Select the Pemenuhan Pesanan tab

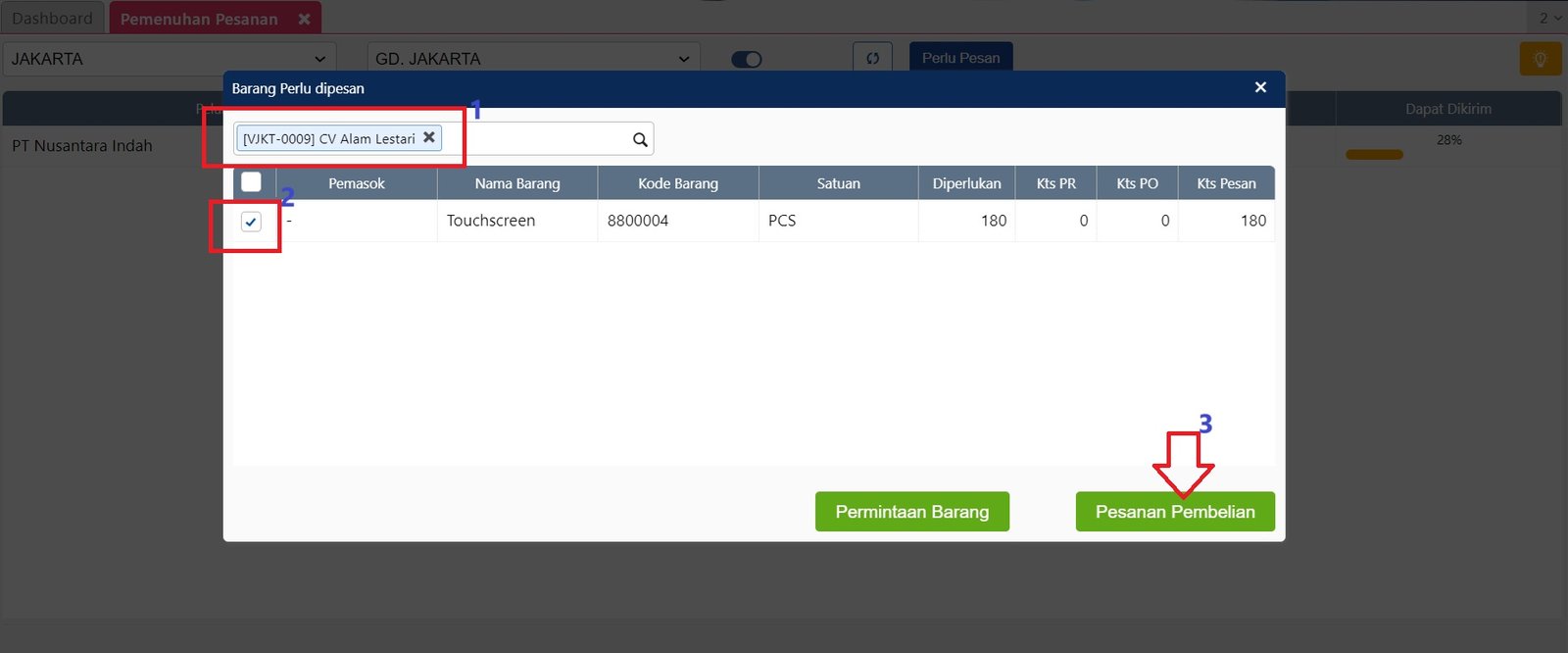tap(199, 19)
